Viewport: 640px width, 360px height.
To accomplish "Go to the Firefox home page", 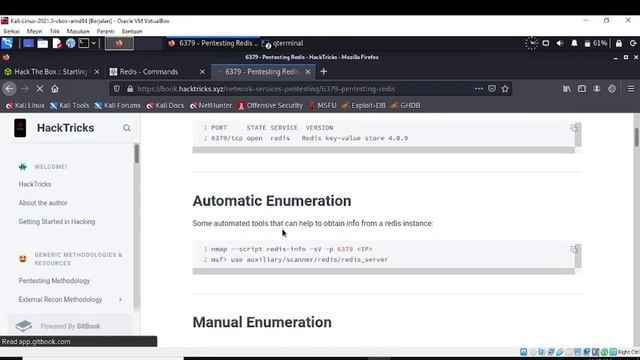I will pos(55,89).
